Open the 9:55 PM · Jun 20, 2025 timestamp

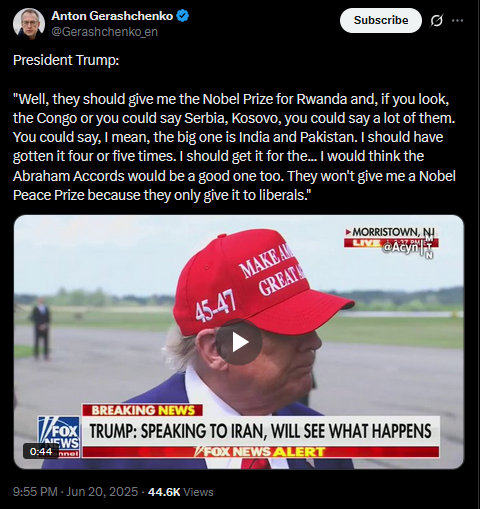coord(75,492)
